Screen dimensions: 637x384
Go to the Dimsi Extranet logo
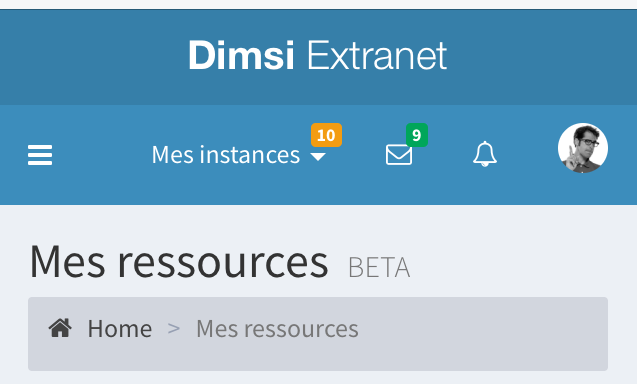pos(318,56)
